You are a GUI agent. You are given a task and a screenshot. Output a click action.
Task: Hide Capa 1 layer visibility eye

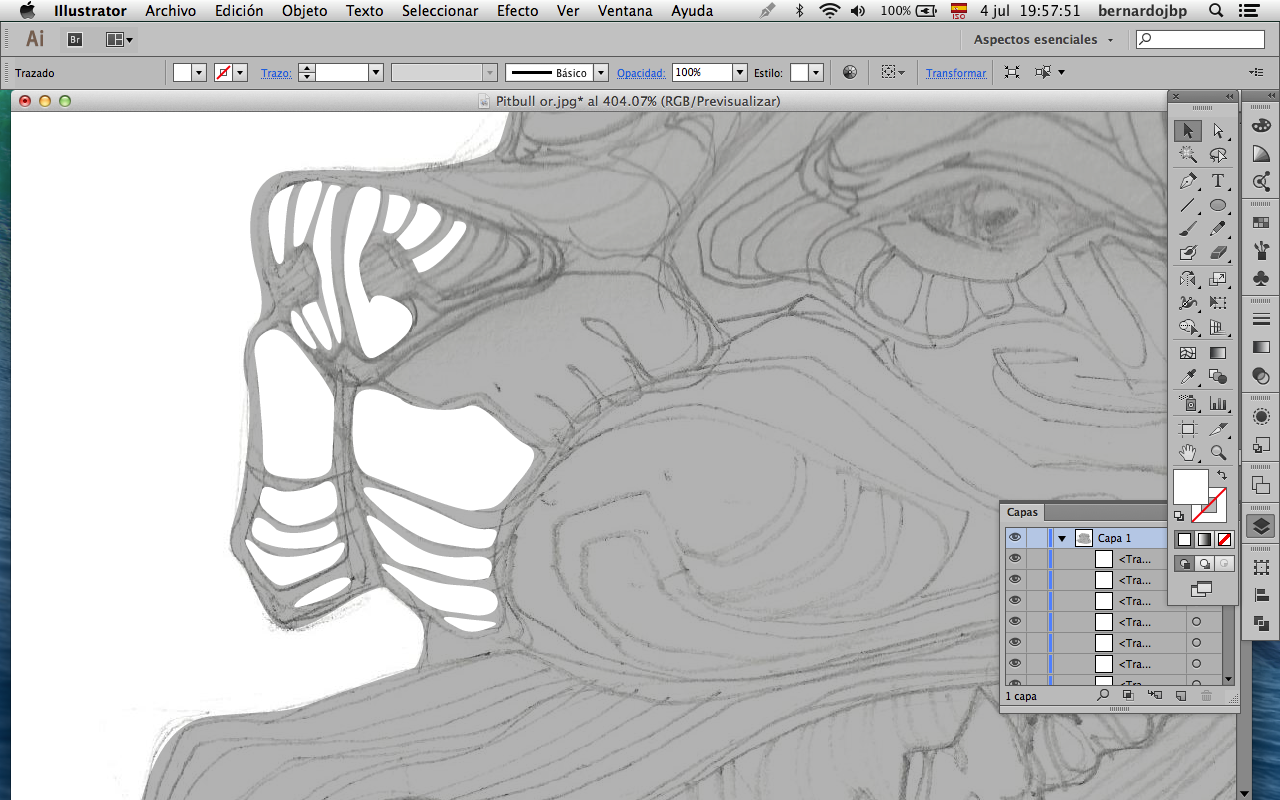tap(1015, 538)
